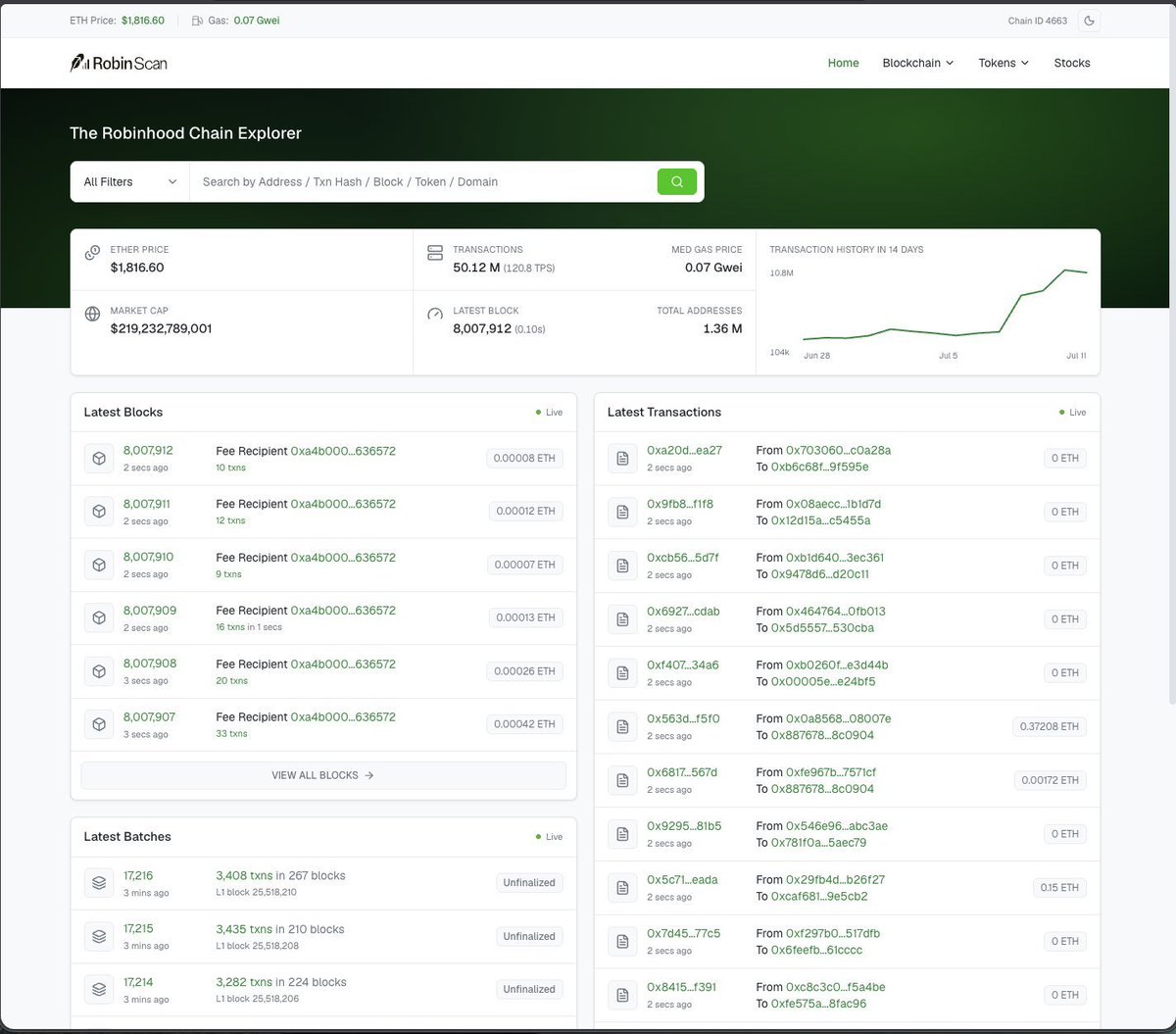Click the green search magnifier button
The width and height of the screenshot is (1176, 1034).
click(677, 181)
